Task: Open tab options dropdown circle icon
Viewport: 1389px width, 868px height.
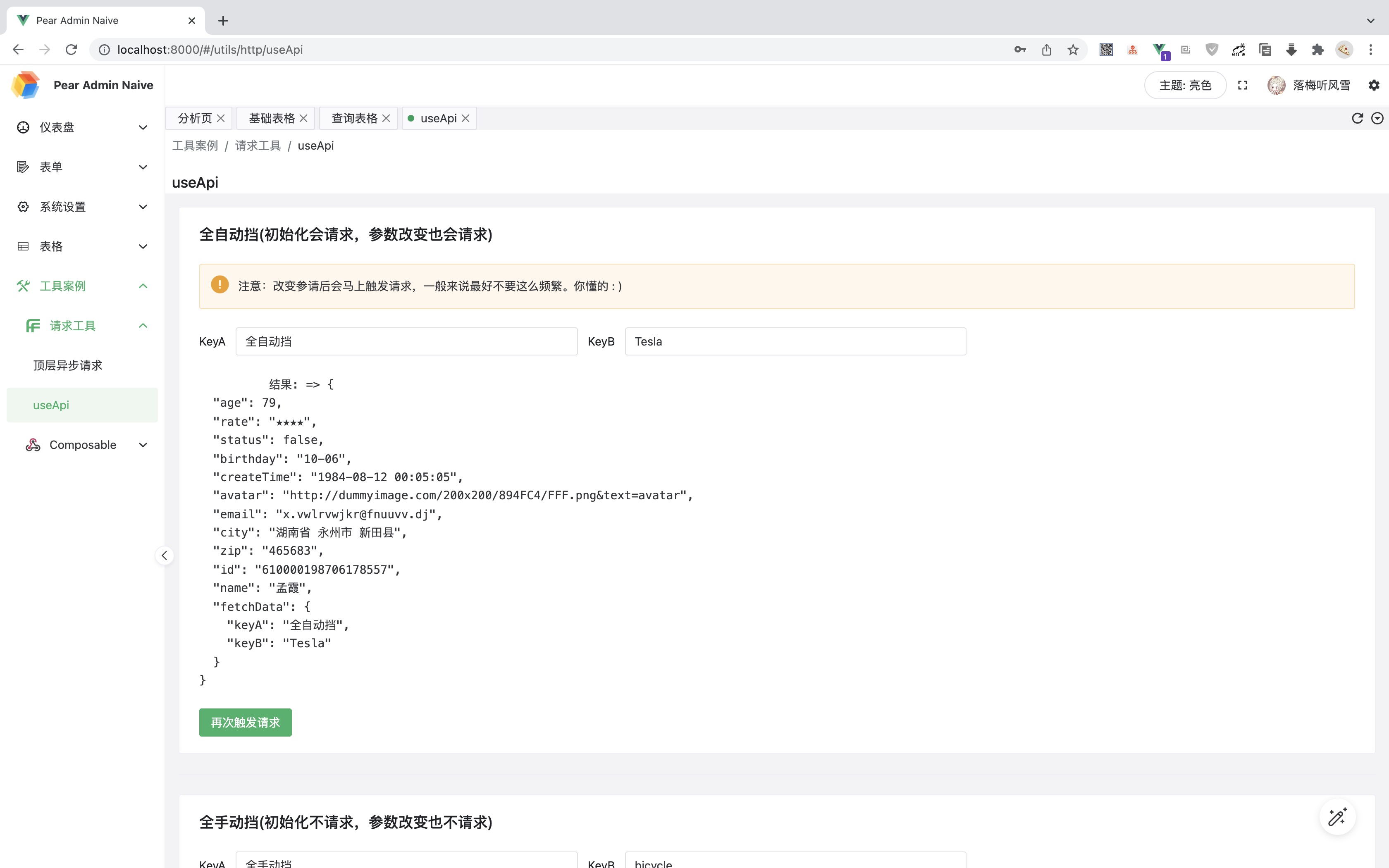Action: point(1377,118)
